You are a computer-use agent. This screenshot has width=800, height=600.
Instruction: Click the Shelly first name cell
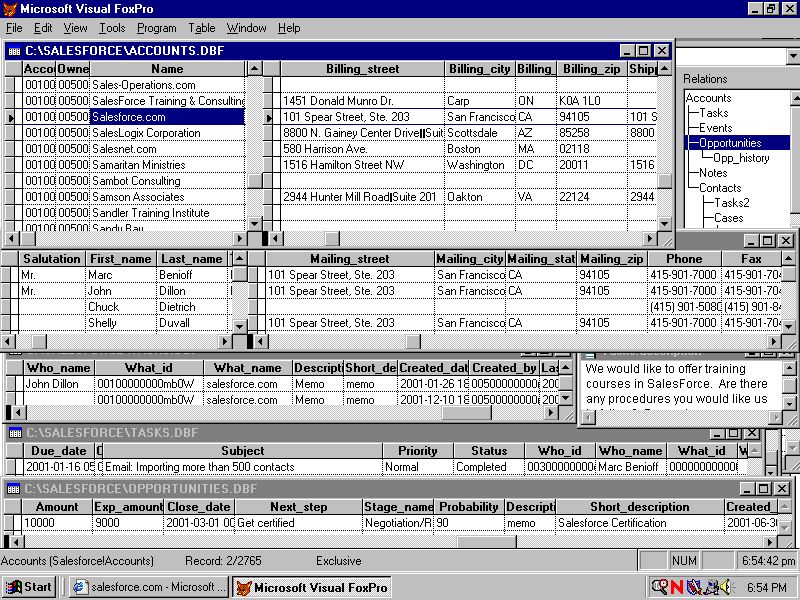[x=121, y=323]
